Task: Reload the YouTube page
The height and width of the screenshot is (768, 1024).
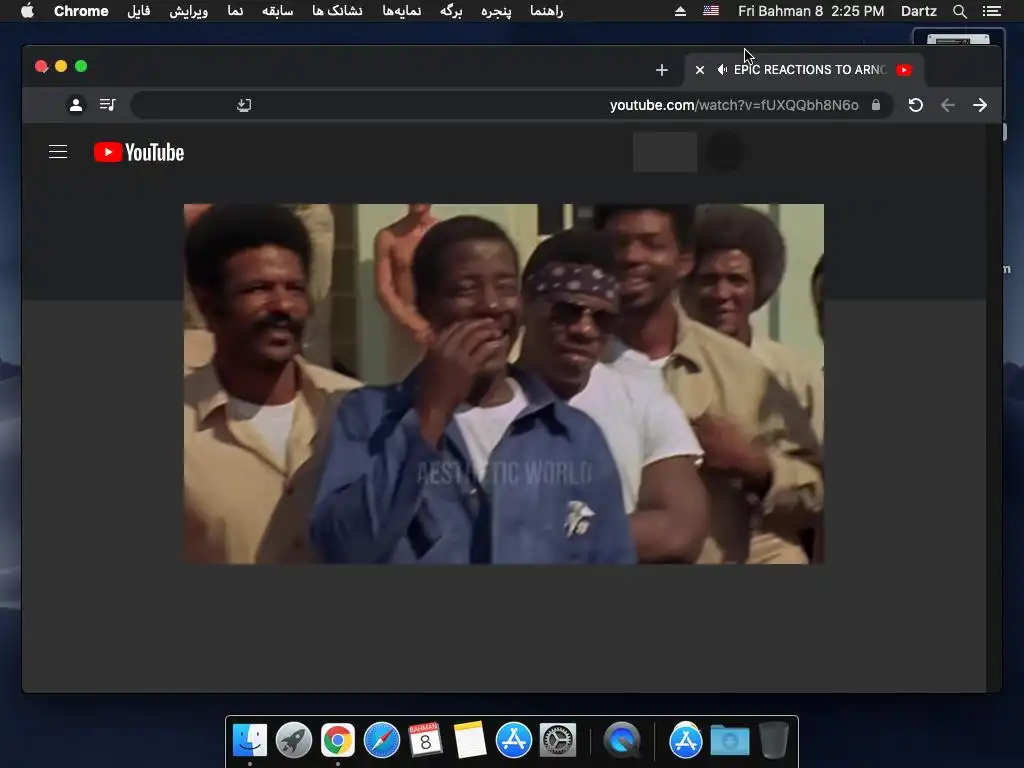Action: click(916, 105)
